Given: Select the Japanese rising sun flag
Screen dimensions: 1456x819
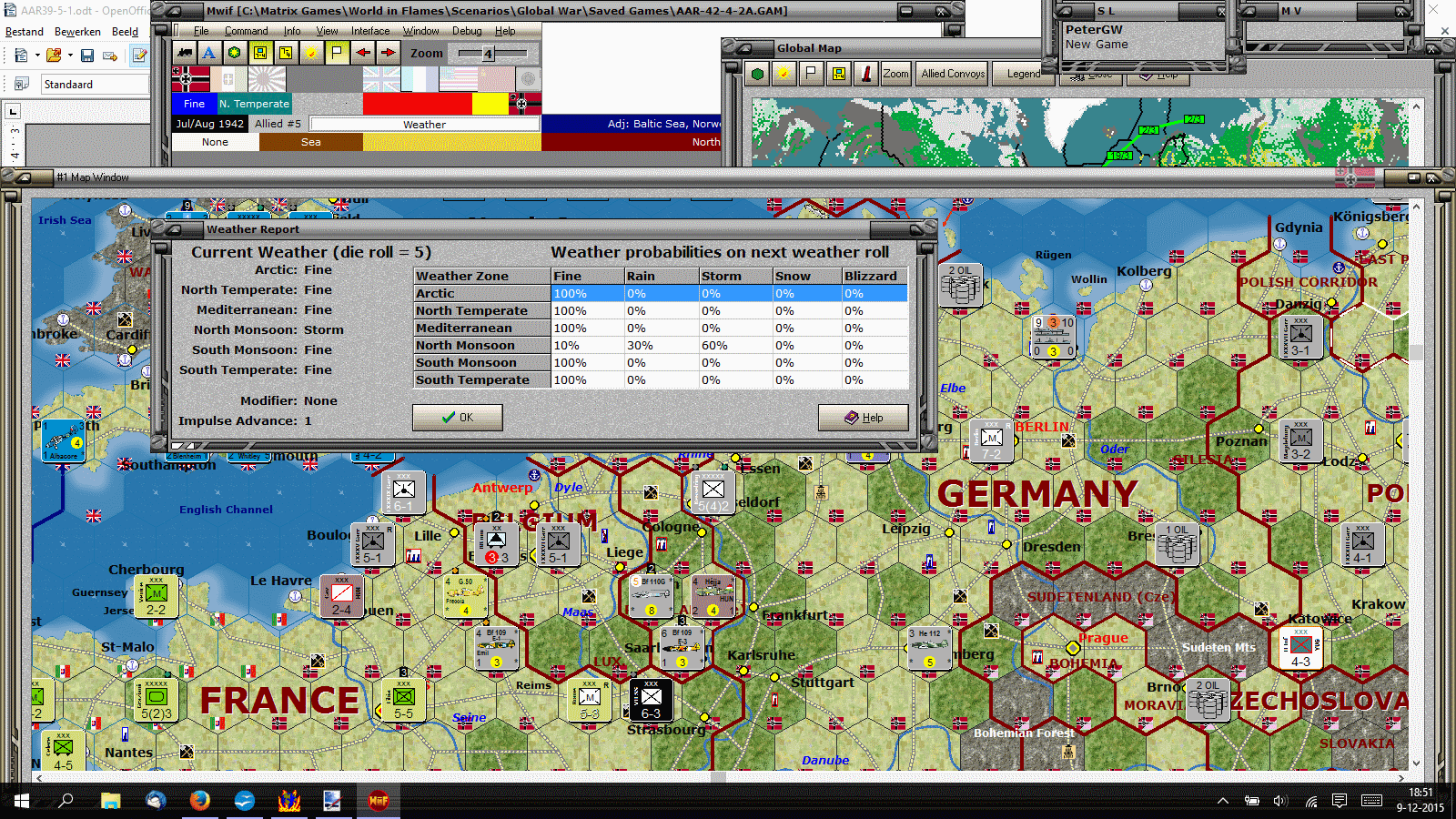Looking at the screenshot, I should (267, 79).
